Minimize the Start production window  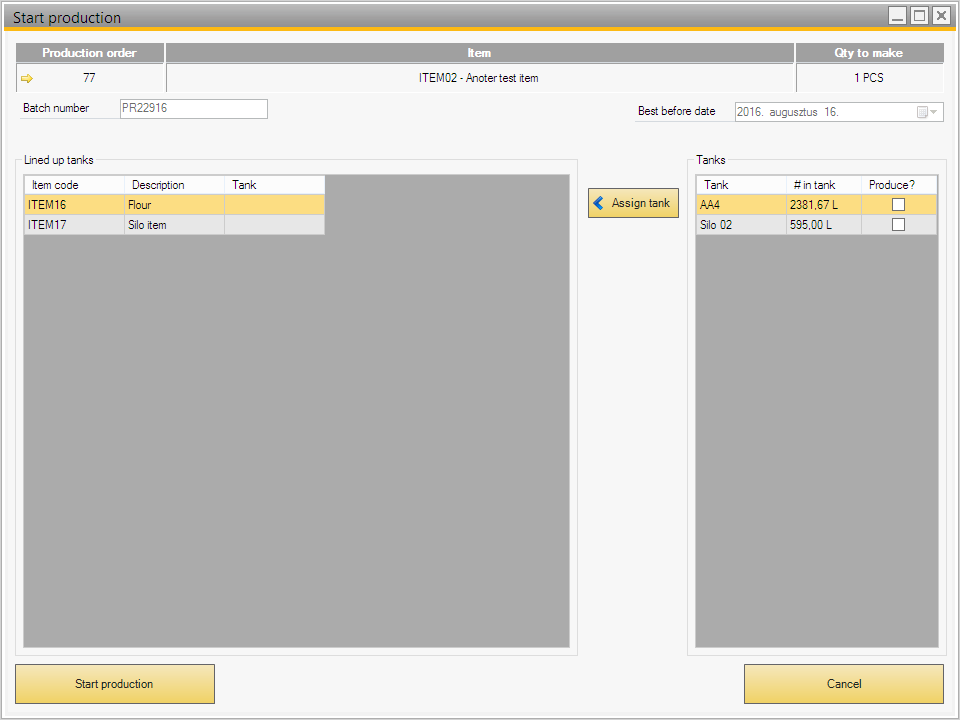[x=898, y=15]
